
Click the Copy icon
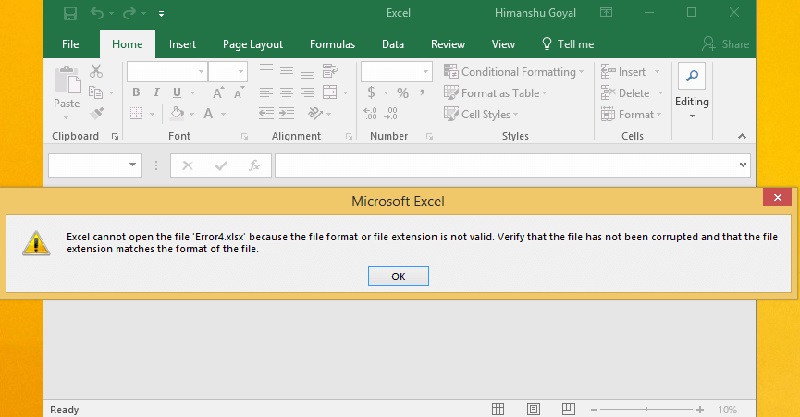[x=96, y=92]
